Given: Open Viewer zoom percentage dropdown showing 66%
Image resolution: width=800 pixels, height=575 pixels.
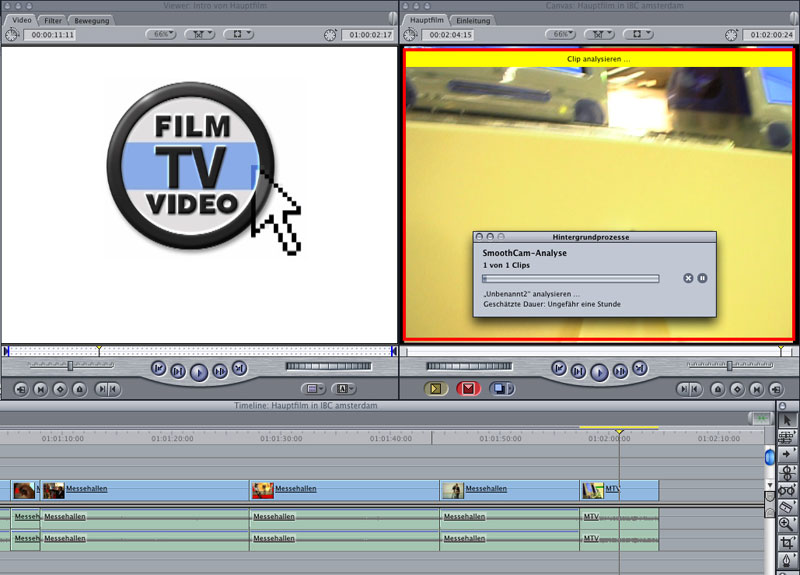Looking at the screenshot, I should [161, 34].
